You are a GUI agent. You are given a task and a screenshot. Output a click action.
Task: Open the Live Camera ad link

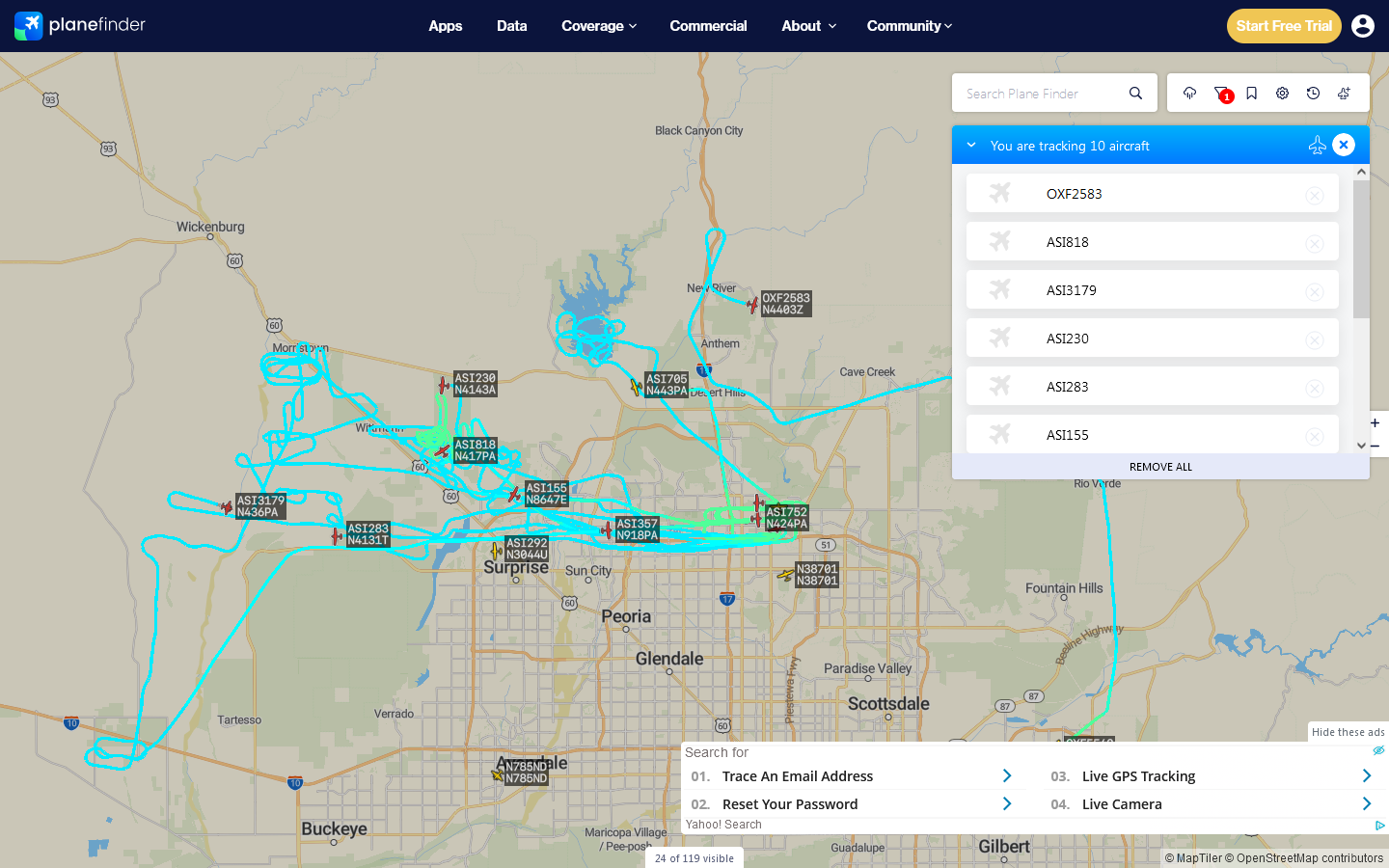point(1122,804)
